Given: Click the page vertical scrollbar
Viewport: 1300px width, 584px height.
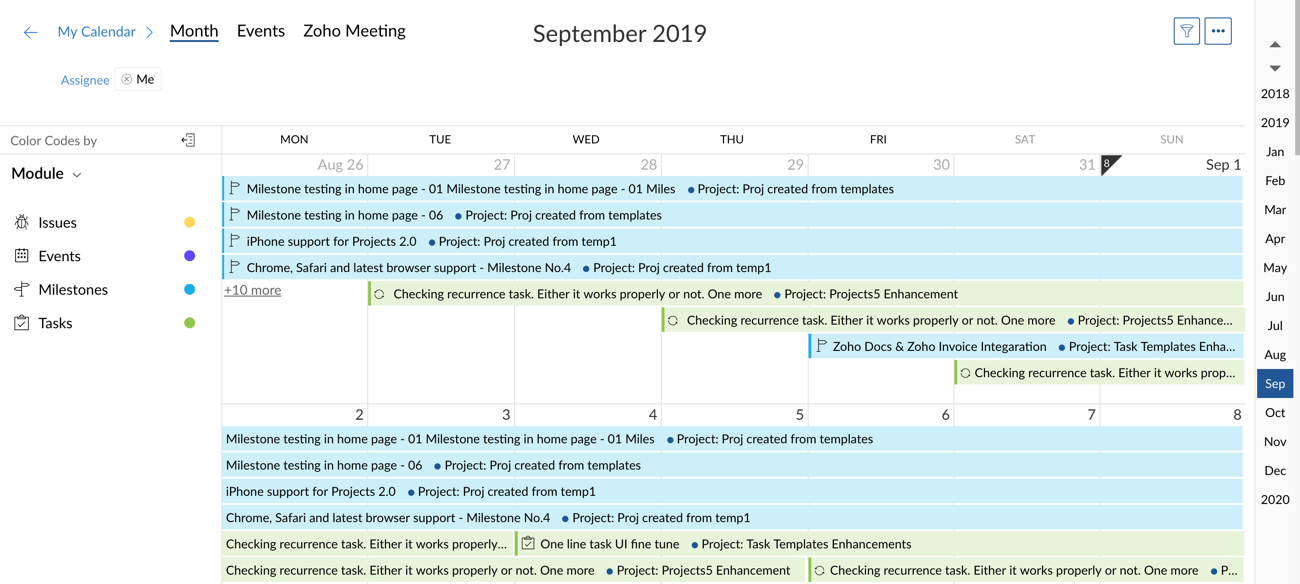Looking at the screenshot, I should tap(1297, 78).
